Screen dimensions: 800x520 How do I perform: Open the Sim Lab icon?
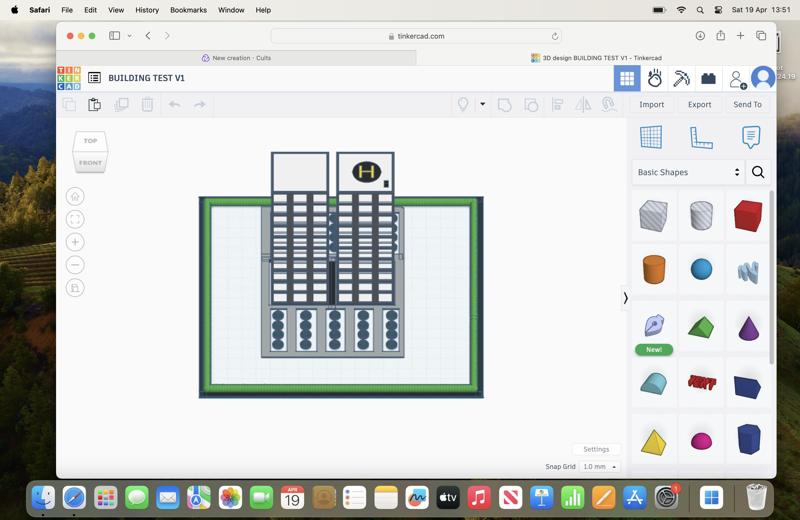[x=655, y=79]
